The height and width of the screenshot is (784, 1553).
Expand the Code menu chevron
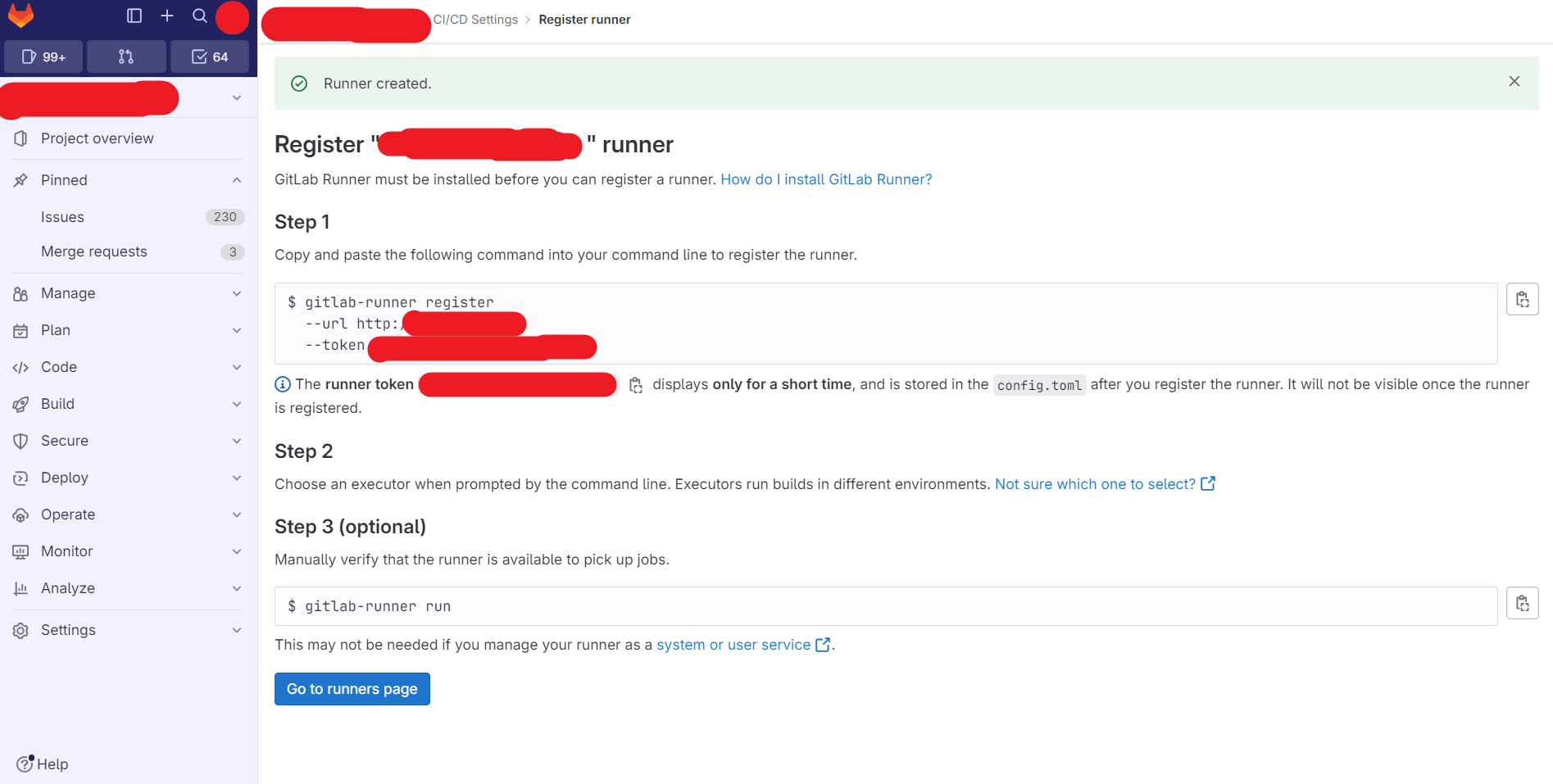coord(236,367)
